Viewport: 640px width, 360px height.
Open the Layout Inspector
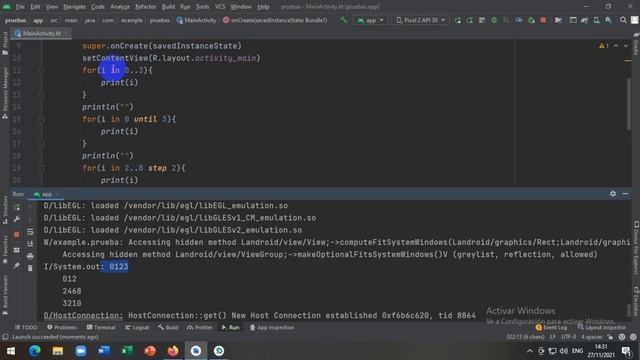(x=602, y=327)
